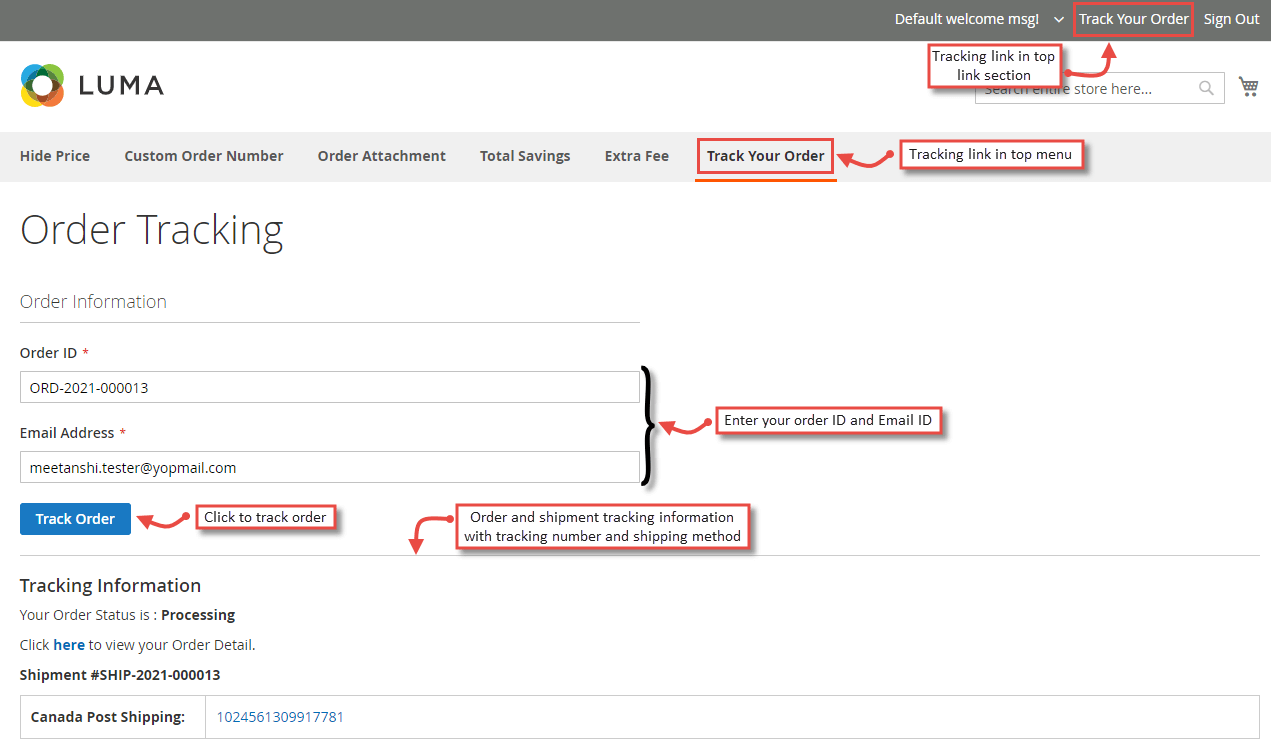The width and height of the screenshot is (1271, 750).
Task: Open Track Your Order from top link section
Action: (1133, 18)
